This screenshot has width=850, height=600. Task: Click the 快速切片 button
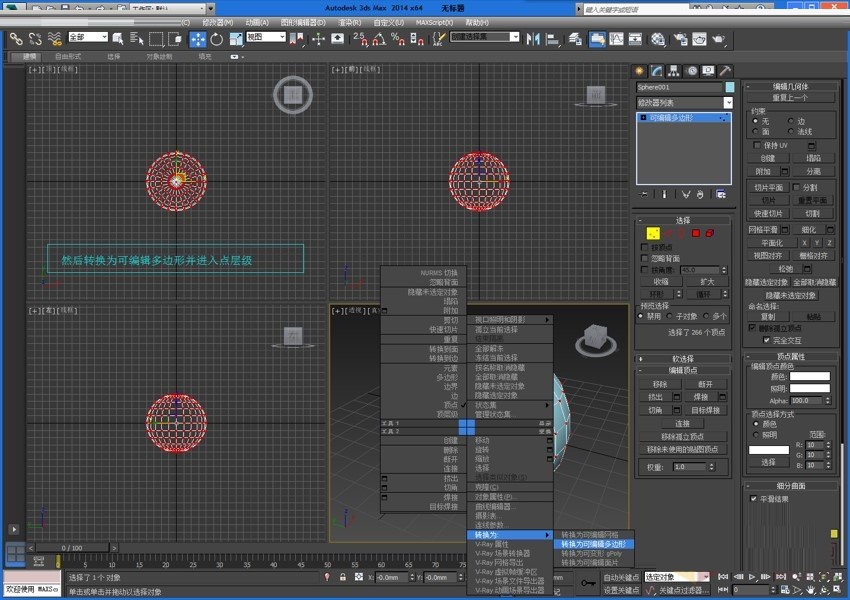[768, 214]
